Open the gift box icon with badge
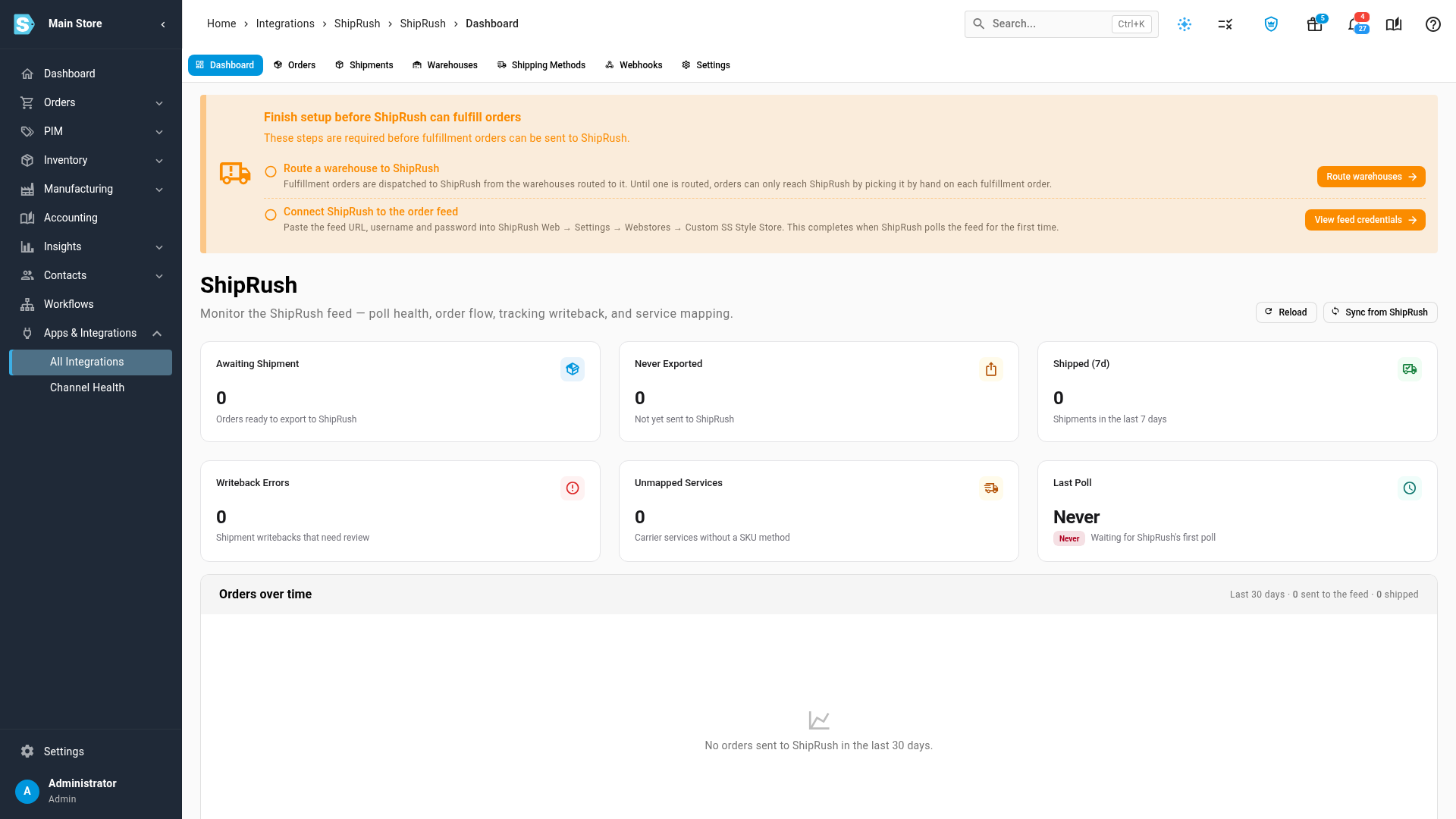 [1315, 24]
